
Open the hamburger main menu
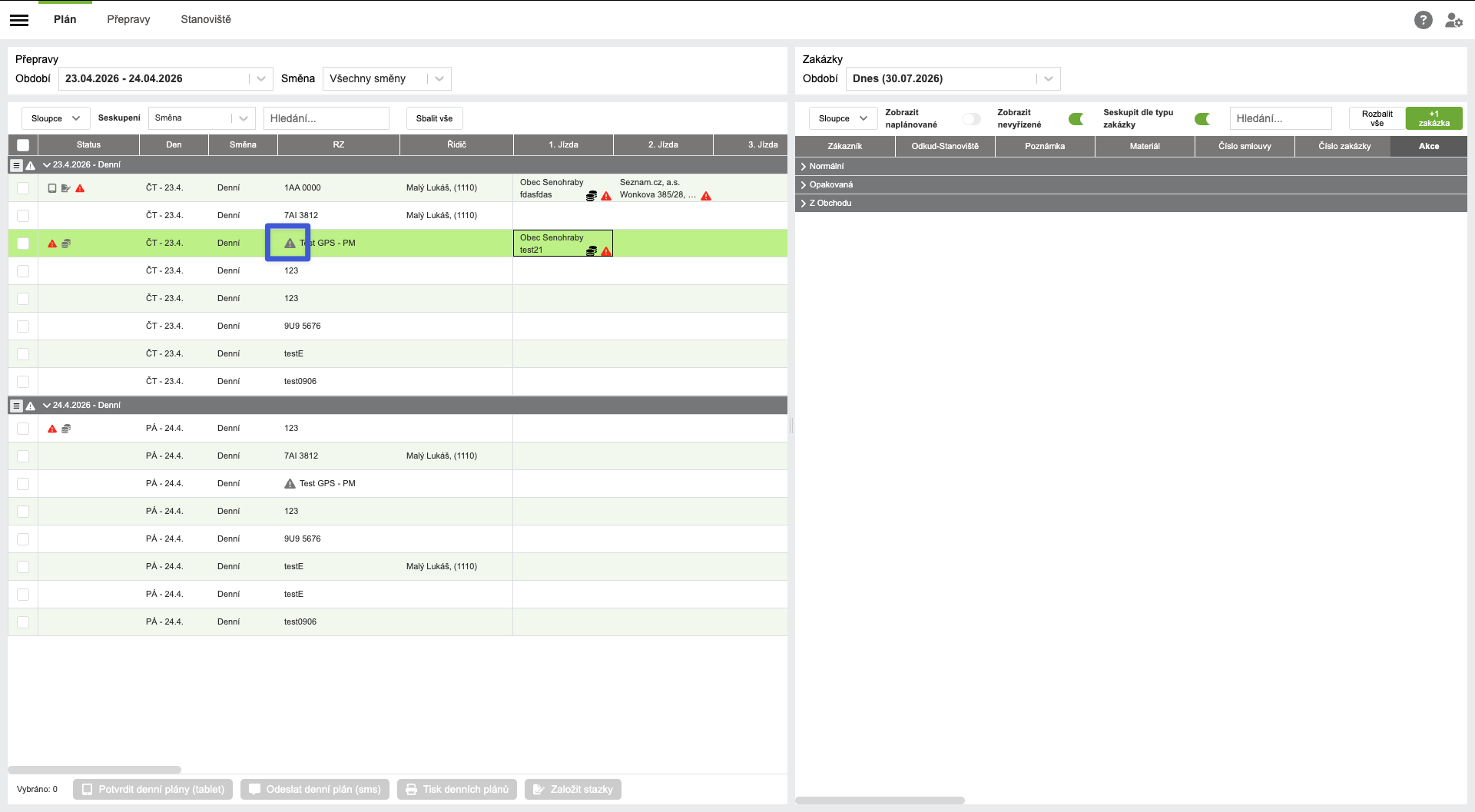[x=19, y=20]
